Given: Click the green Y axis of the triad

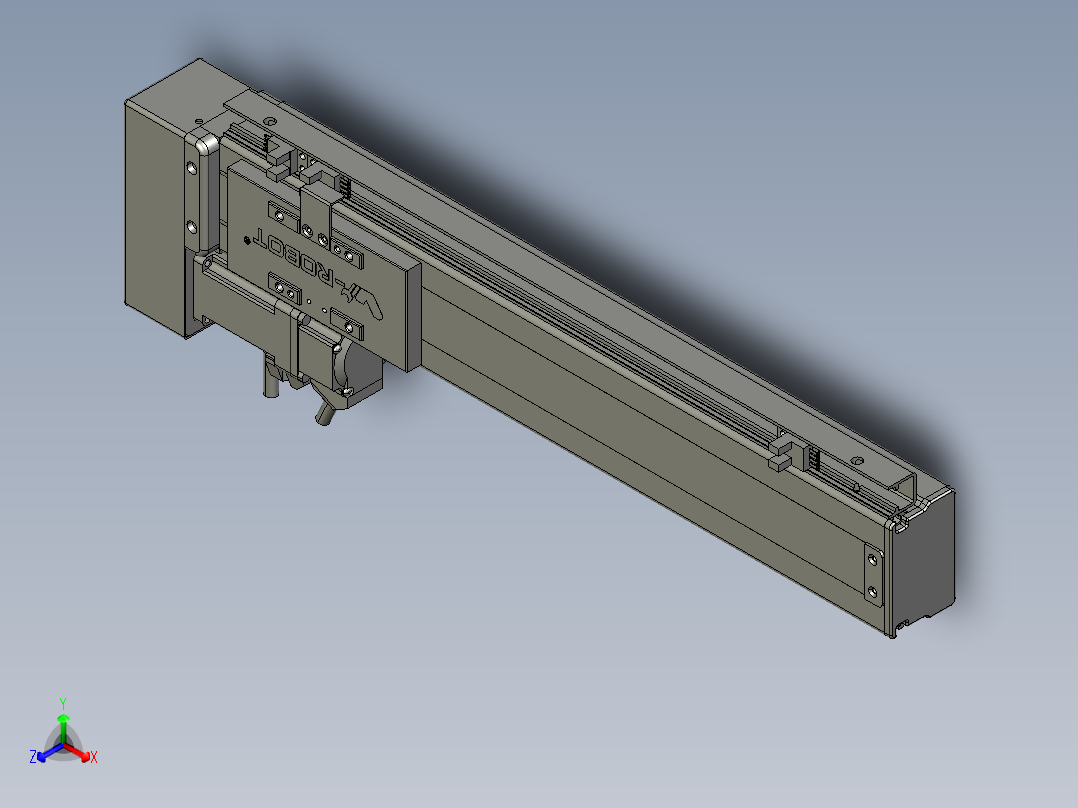Looking at the screenshot, I should tap(63, 729).
